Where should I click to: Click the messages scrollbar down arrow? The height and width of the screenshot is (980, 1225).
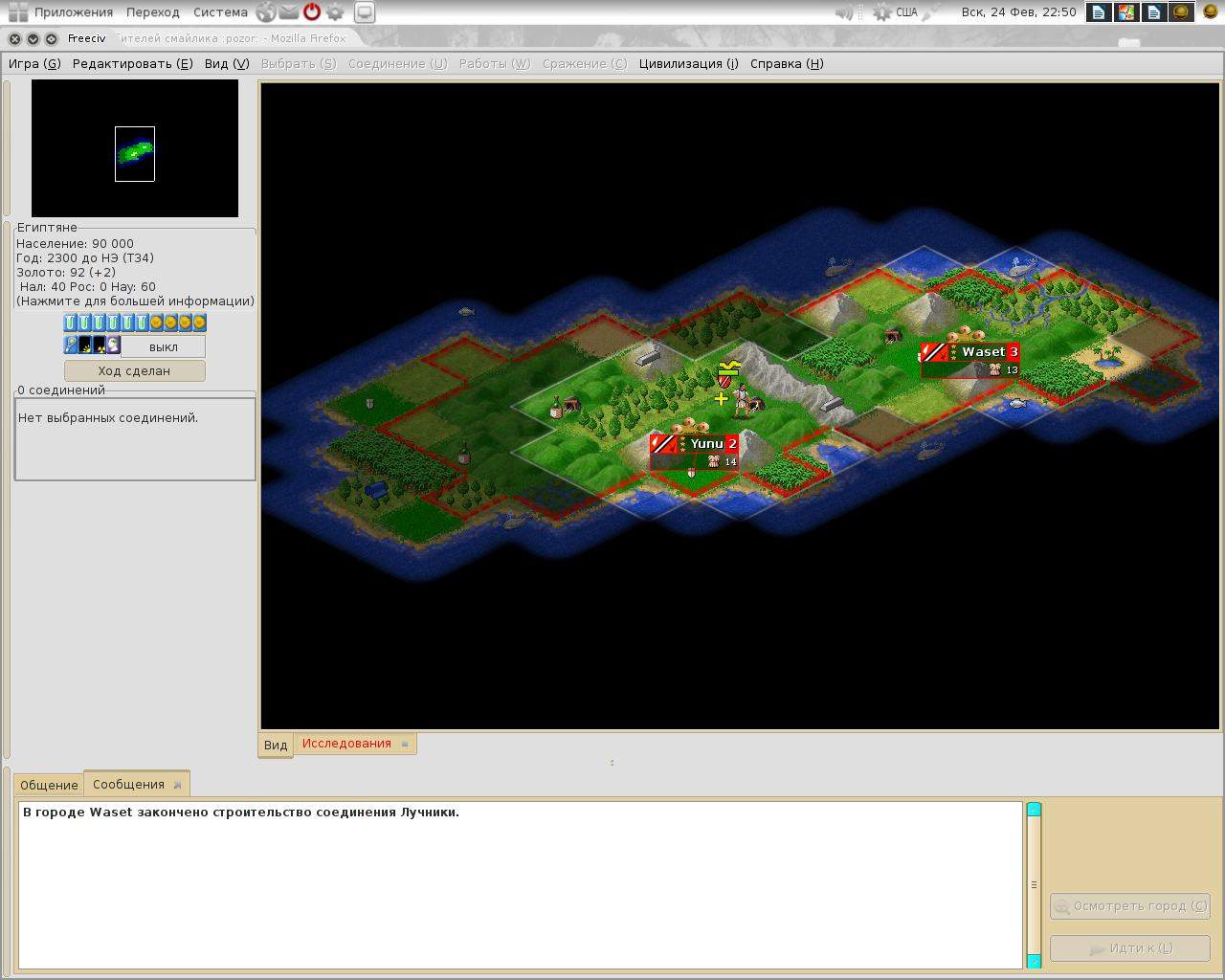[1034, 961]
